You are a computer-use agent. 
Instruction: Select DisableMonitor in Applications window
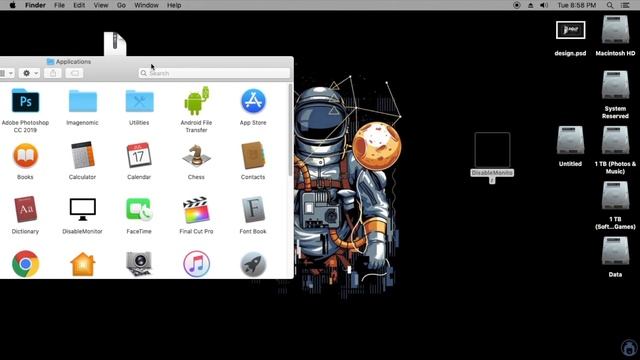(x=82, y=209)
